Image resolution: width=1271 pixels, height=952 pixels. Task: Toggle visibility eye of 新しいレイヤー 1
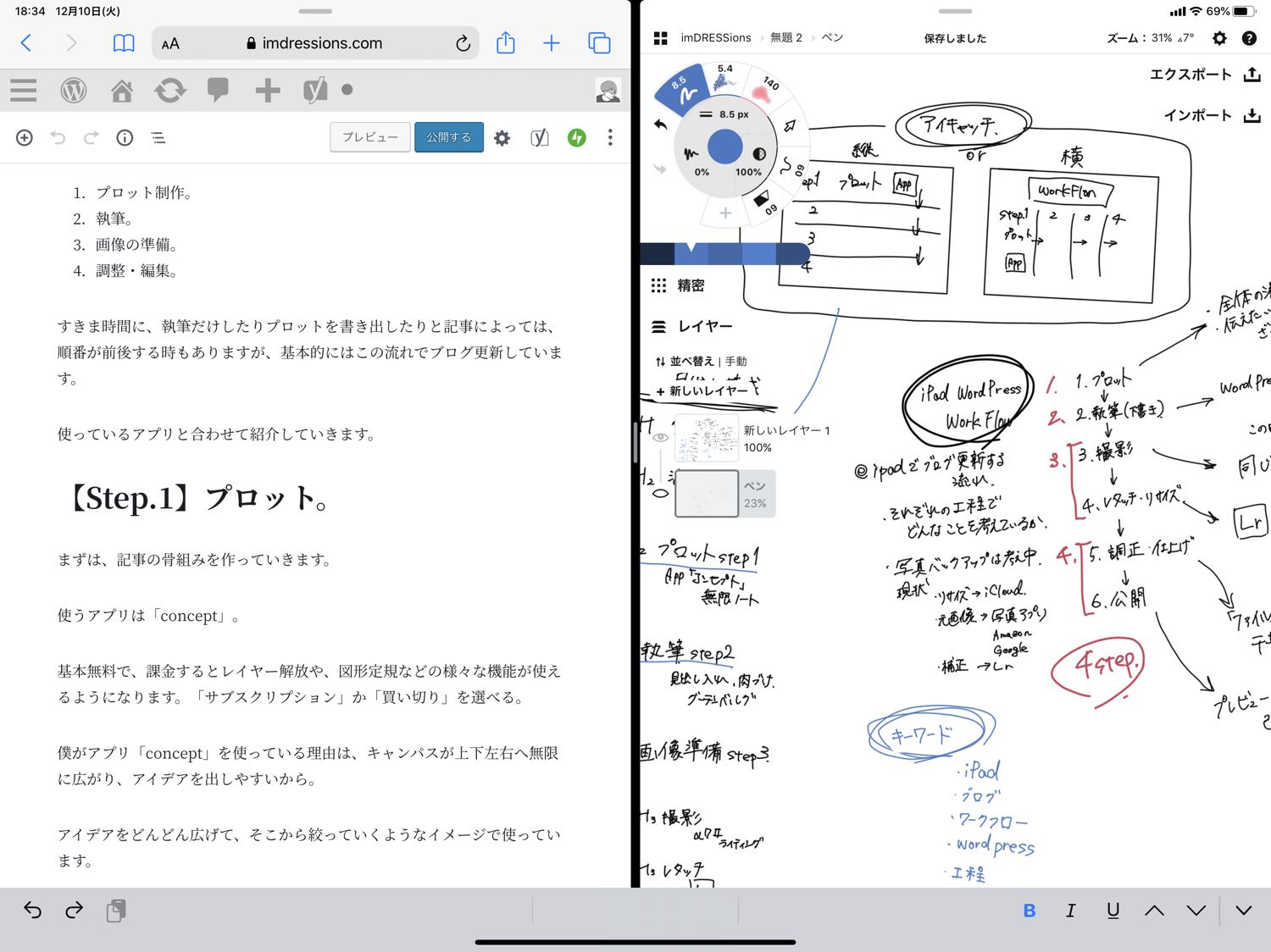pos(661,438)
